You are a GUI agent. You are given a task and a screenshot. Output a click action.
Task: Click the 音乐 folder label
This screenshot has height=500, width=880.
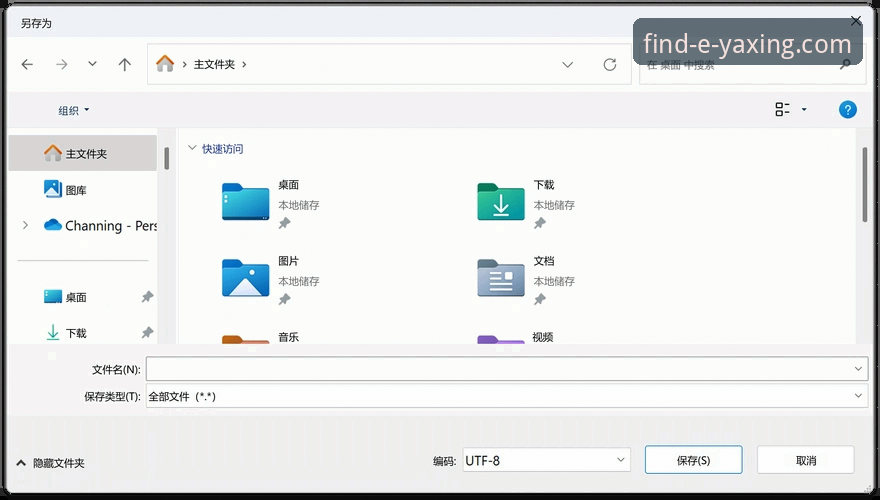pyautogui.click(x=288, y=337)
